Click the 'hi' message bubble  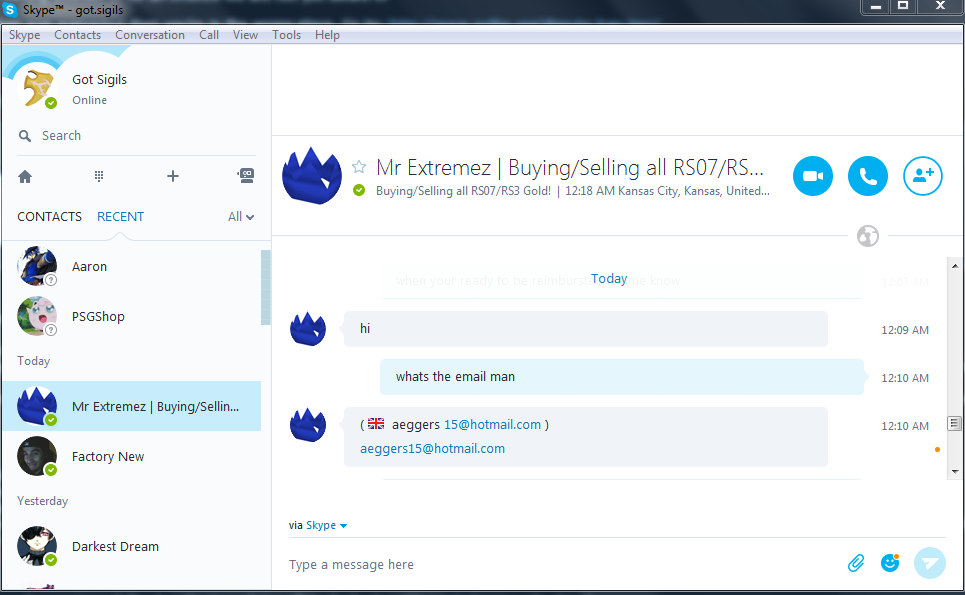tap(586, 329)
